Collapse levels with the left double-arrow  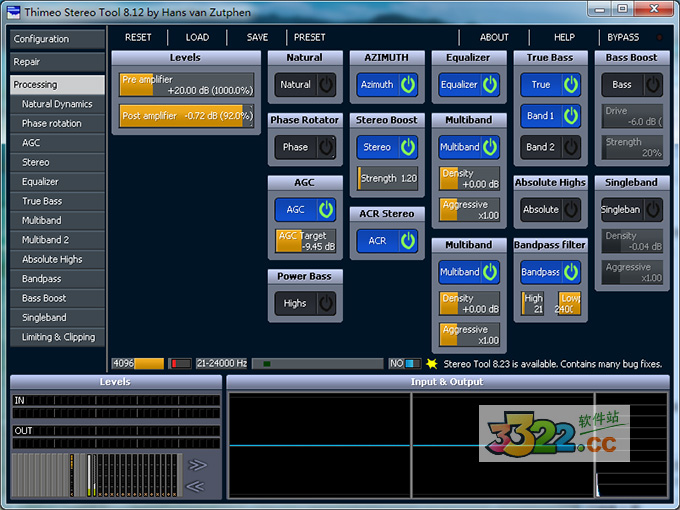coord(197,486)
